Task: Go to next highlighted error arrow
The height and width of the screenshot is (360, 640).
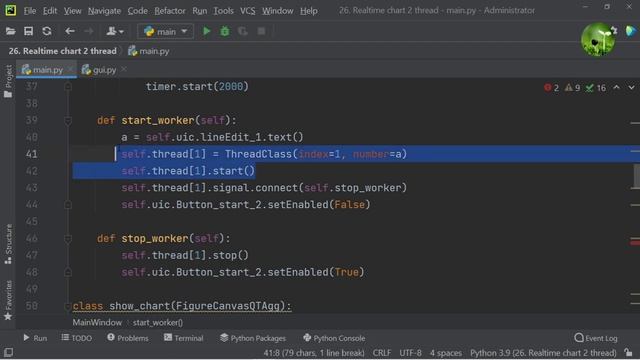Action: pyautogui.click(x=631, y=88)
